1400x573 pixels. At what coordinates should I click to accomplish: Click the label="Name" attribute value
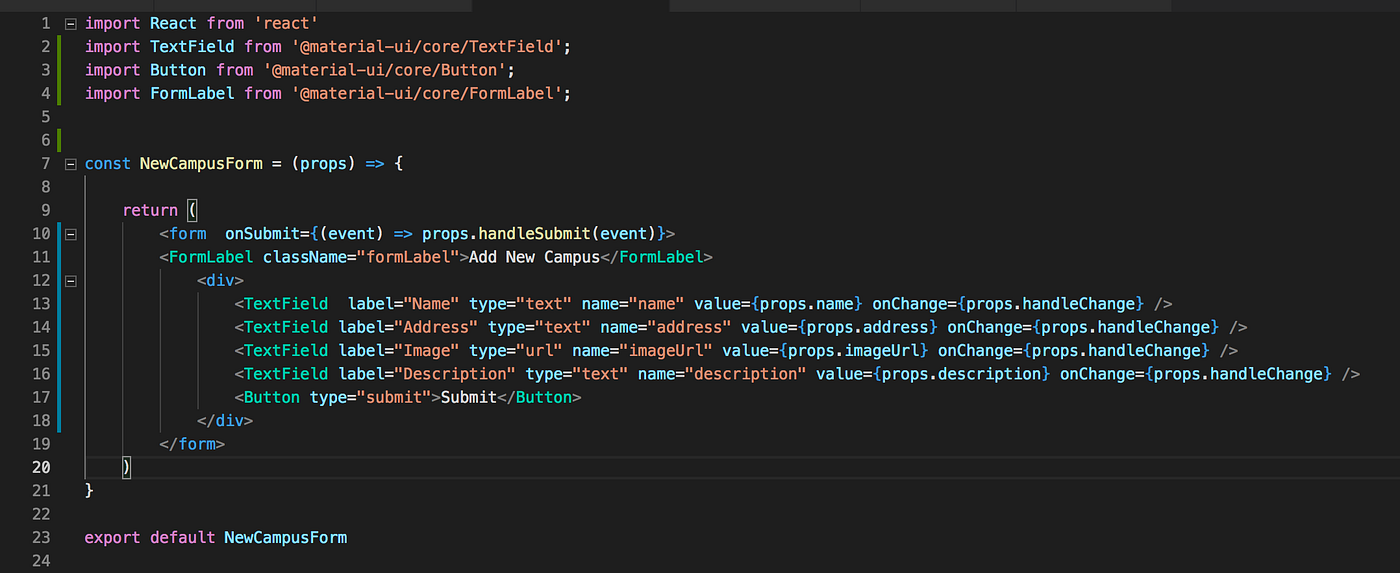[x=432, y=304]
